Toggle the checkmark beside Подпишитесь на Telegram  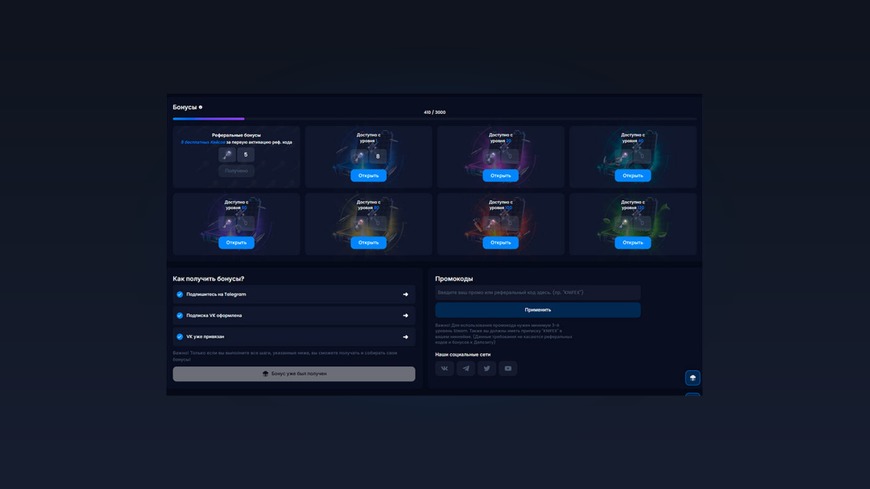coord(180,294)
